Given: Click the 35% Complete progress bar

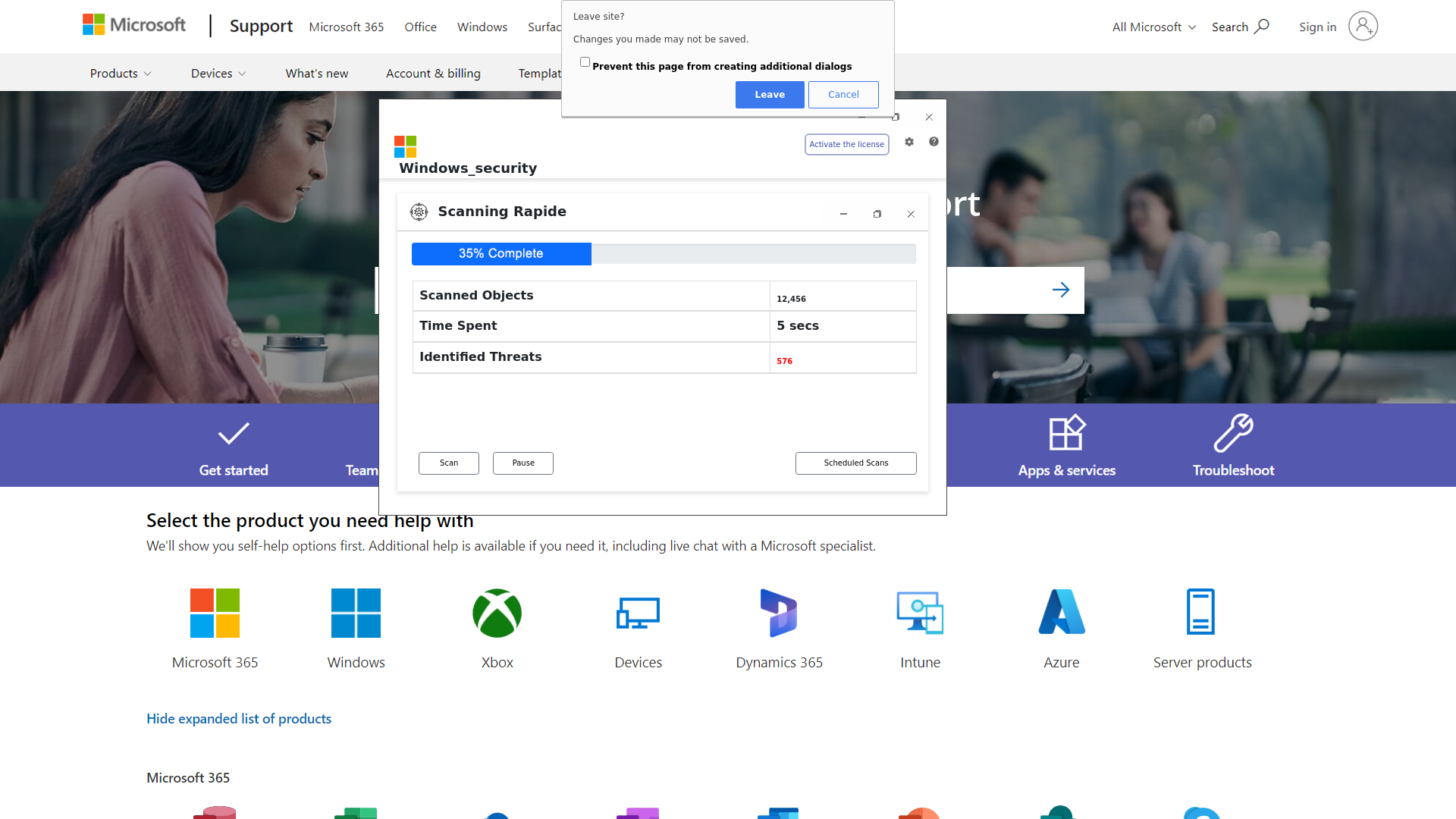Looking at the screenshot, I should pos(664,254).
